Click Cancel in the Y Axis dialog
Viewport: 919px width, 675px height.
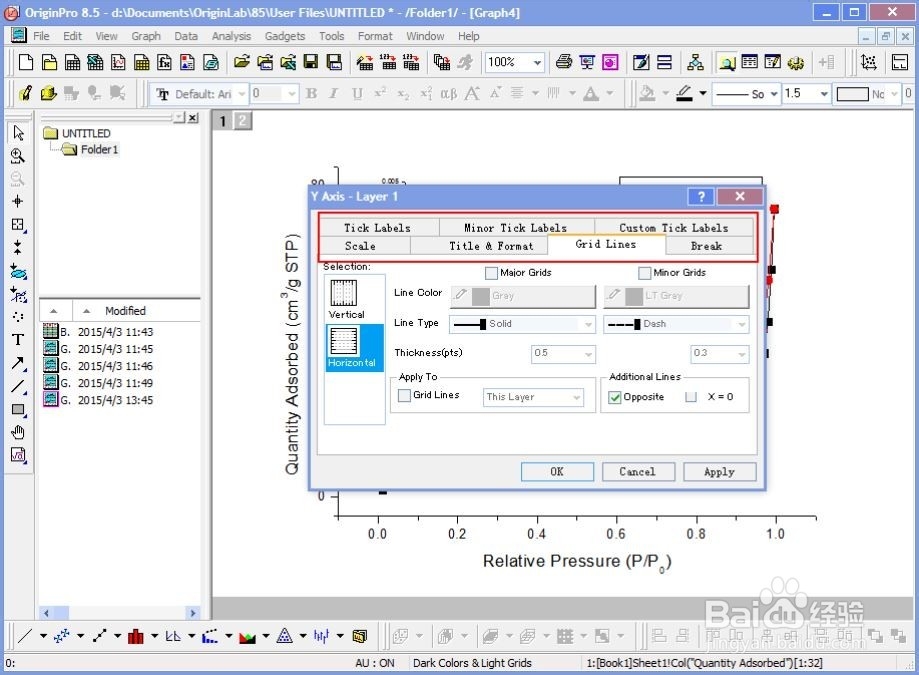click(x=638, y=472)
